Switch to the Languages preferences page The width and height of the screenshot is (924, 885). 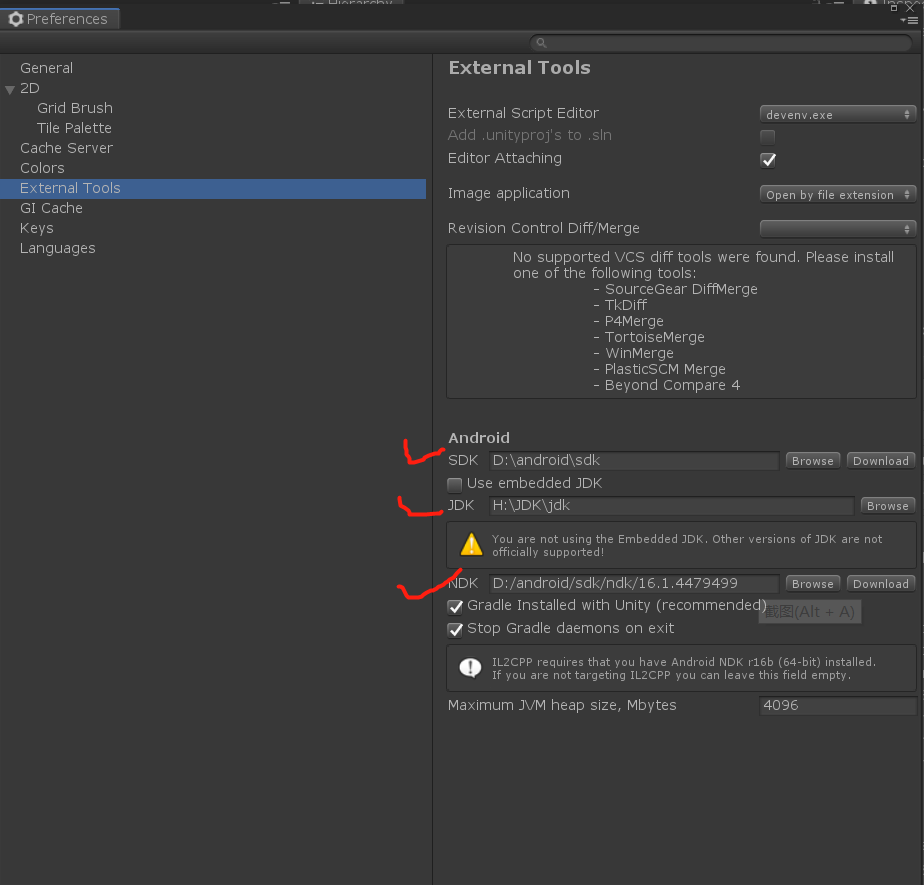point(57,248)
